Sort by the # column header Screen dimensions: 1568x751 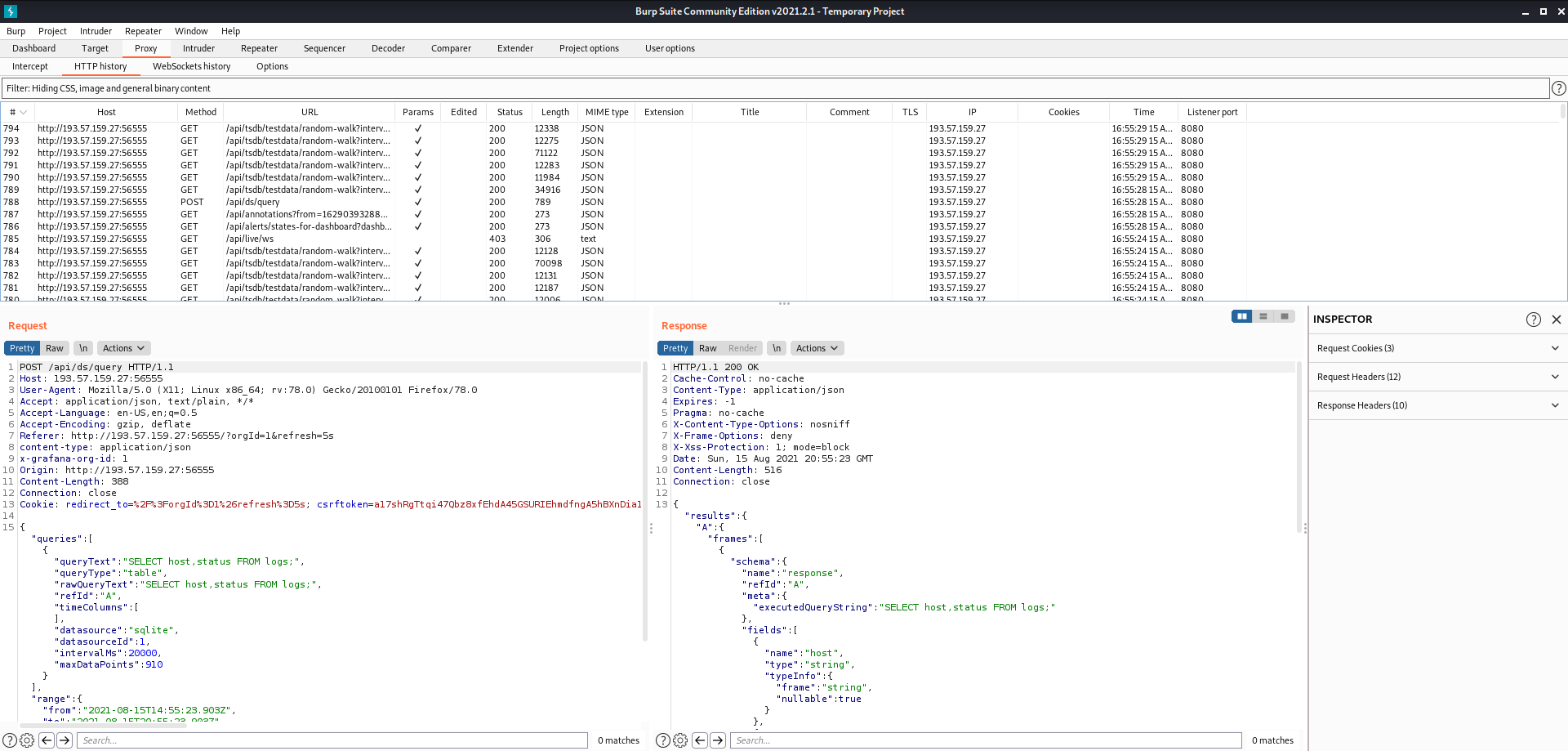18,112
